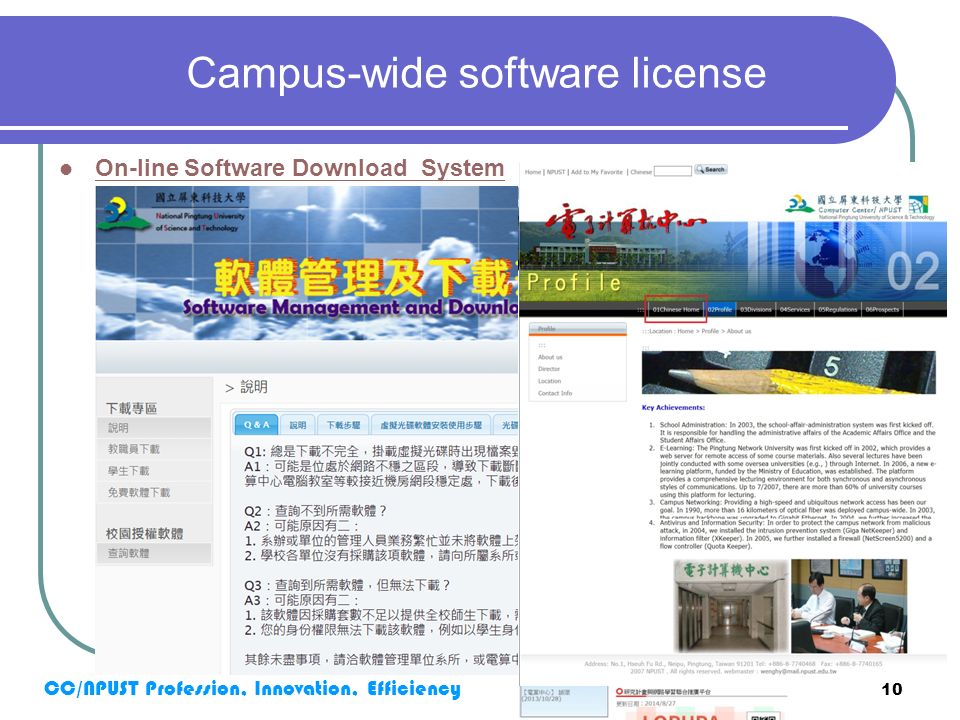Image resolution: width=960 pixels, height=720 pixels.
Task: Open 學生下載 in the sidebar
Action: [x=154, y=471]
